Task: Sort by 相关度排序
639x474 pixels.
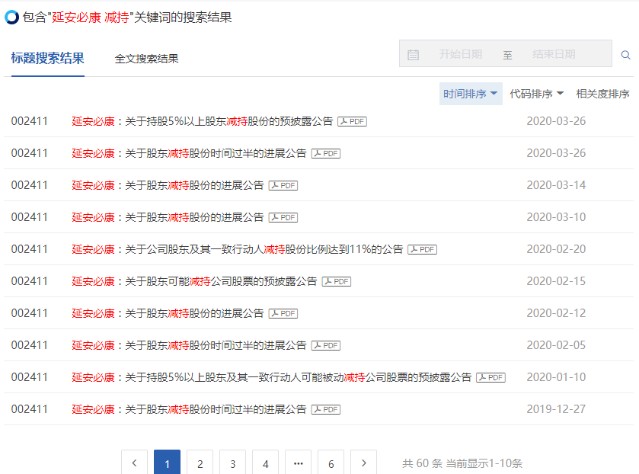Action: coord(603,94)
